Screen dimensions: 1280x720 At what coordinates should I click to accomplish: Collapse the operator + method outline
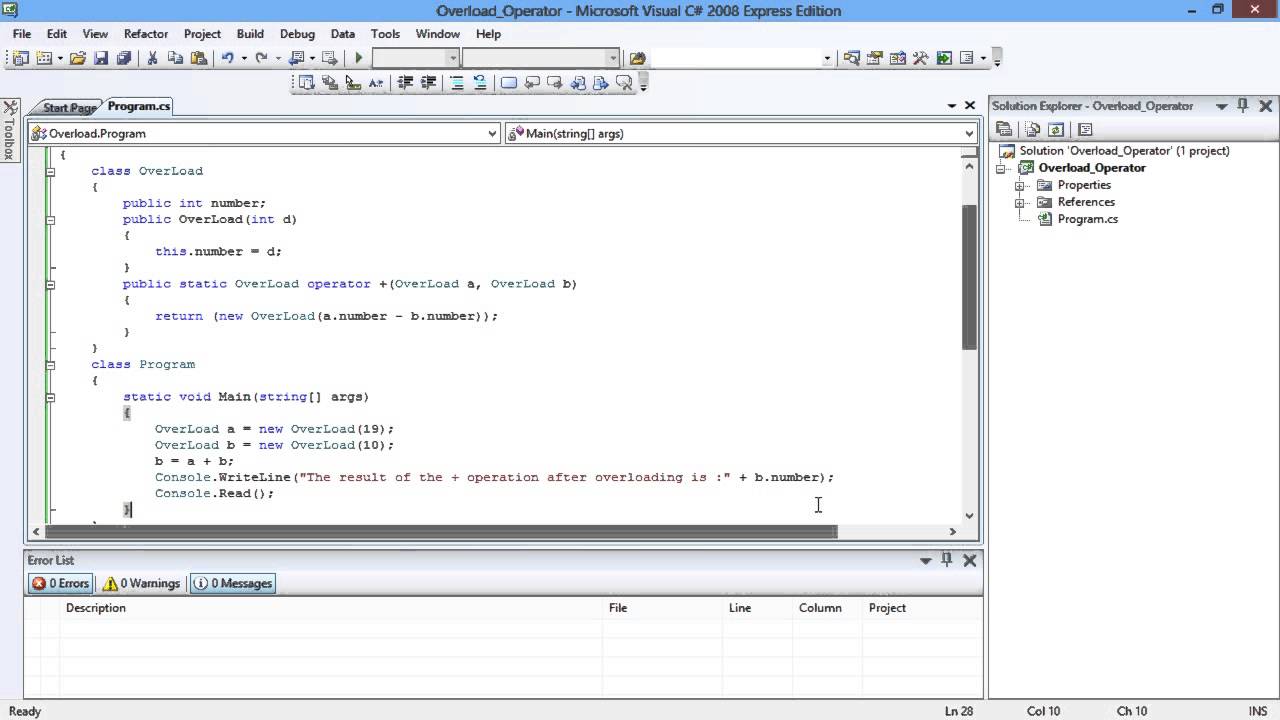(50, 284)
